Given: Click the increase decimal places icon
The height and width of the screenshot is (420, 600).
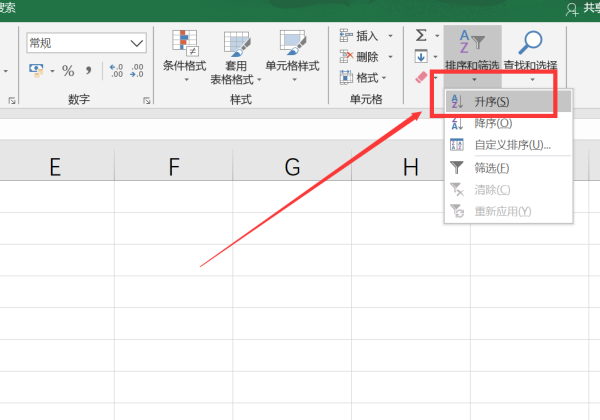Looking at the screenshot, I should (115, 71).
